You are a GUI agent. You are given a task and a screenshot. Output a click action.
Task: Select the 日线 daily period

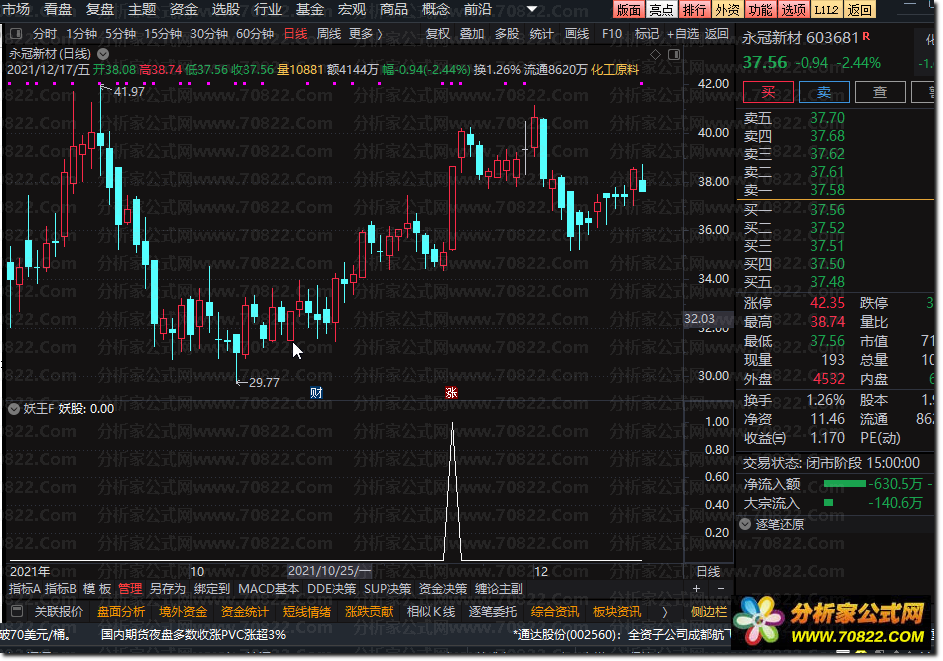tap(295, 34)
